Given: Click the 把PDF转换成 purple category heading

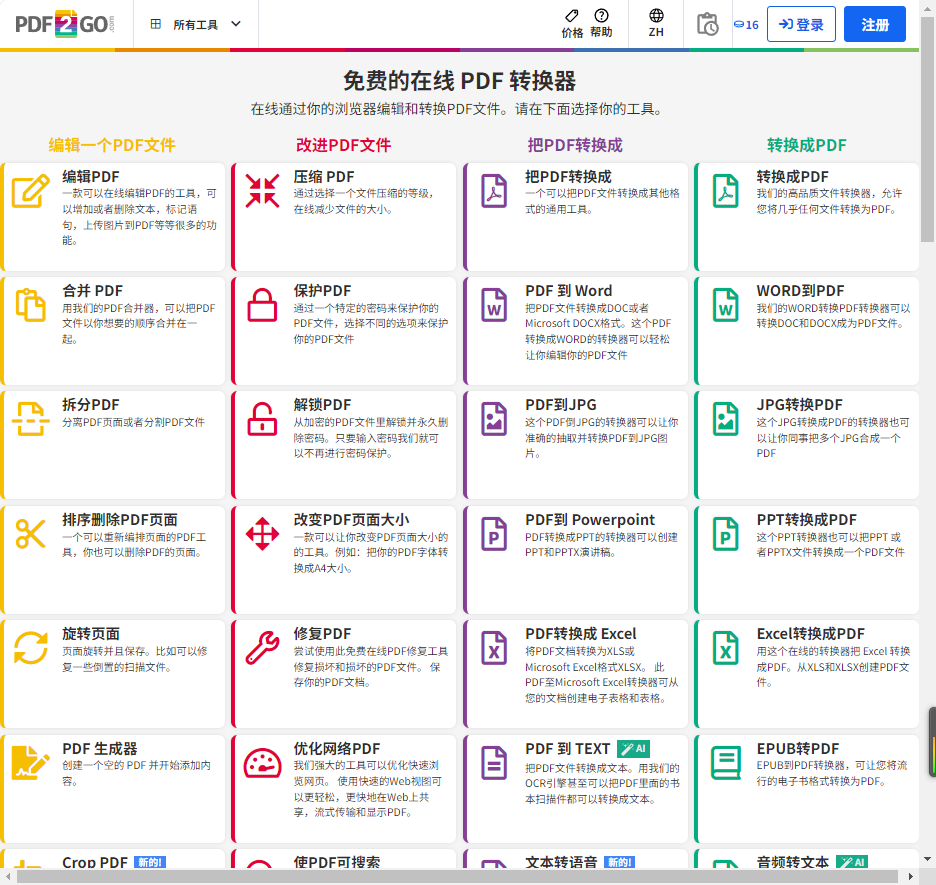Looking at the screenshot, I should (575, 145).
